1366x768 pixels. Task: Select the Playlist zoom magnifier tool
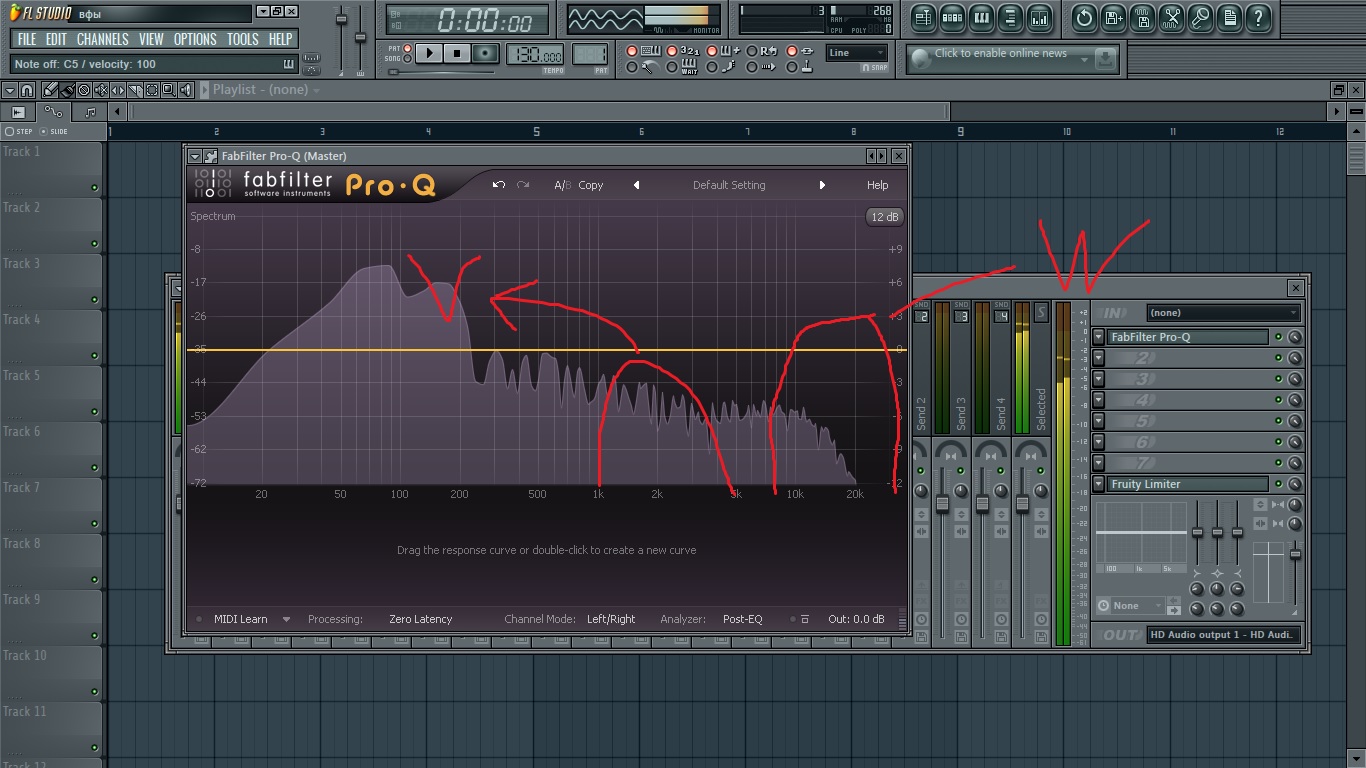point(169,90)
